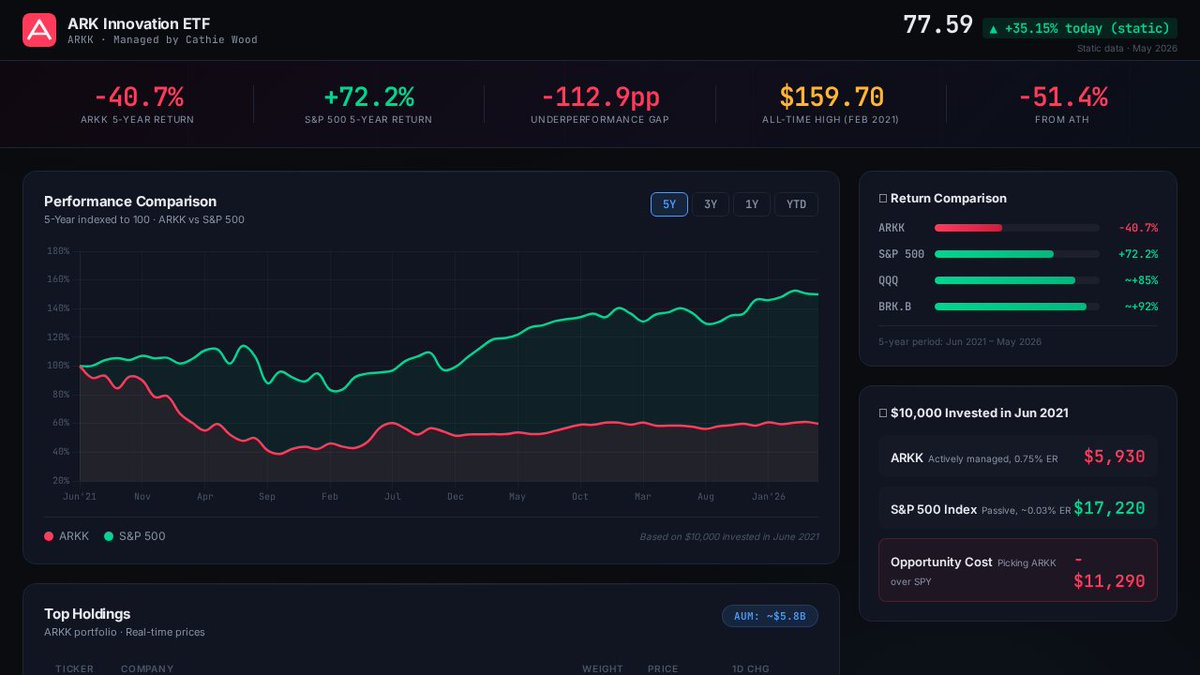Click the QQQ return progress bar
Viewport: 1200px width, 675px height.
click(1017, 281)
